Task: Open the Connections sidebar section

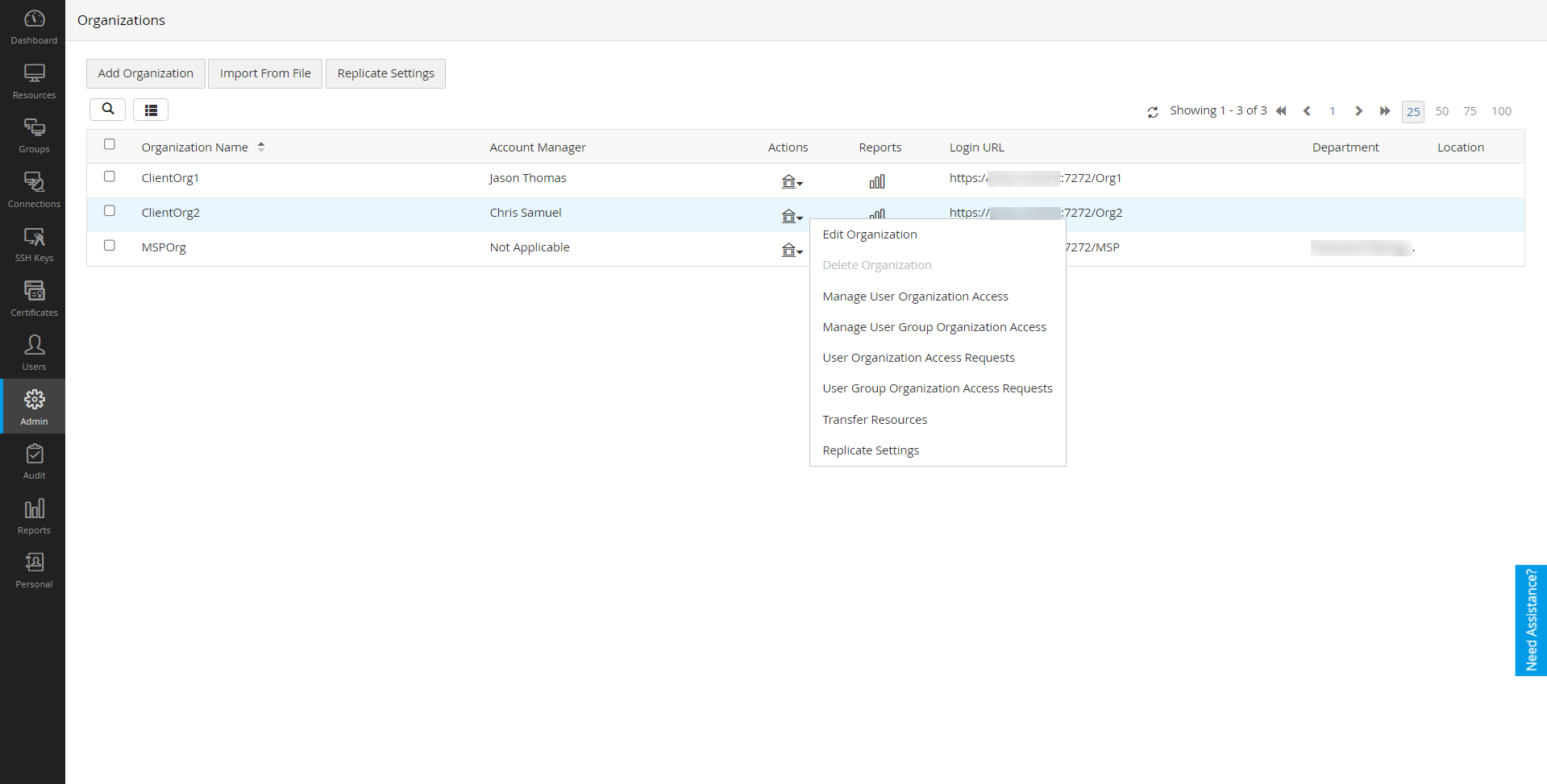Action: click(x=34, y=189)
